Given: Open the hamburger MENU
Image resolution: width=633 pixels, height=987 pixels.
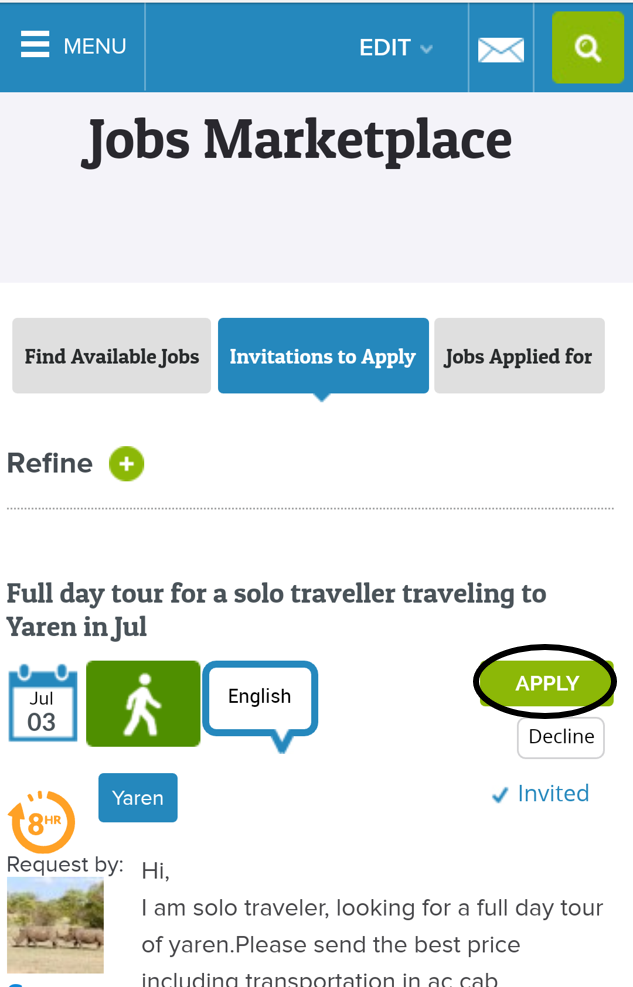Looking at the screenshot, I should click(x=73, y=46).
